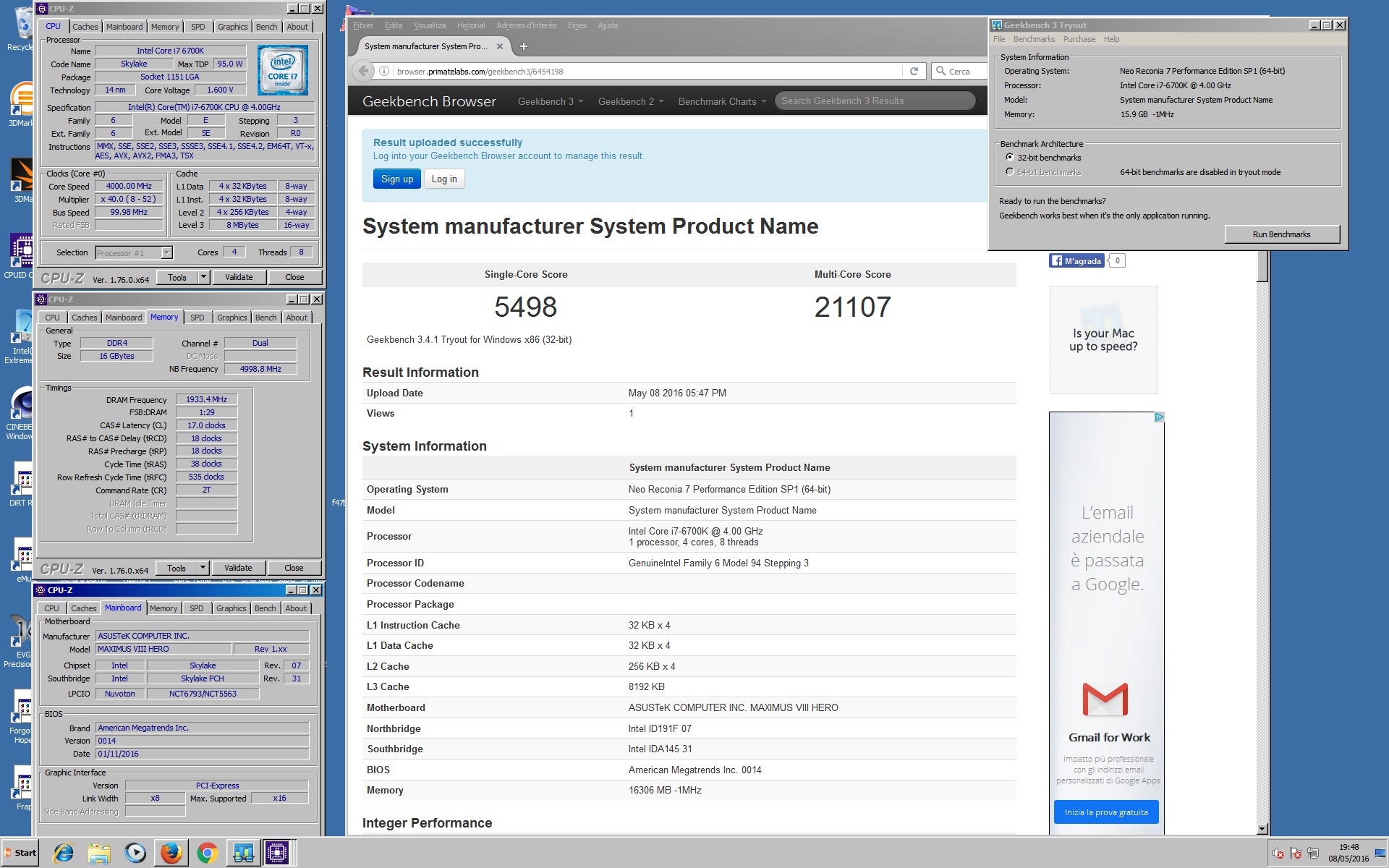
Task: Click the Multi-Core Score value 21107
Action: click(x=852, y=307)
